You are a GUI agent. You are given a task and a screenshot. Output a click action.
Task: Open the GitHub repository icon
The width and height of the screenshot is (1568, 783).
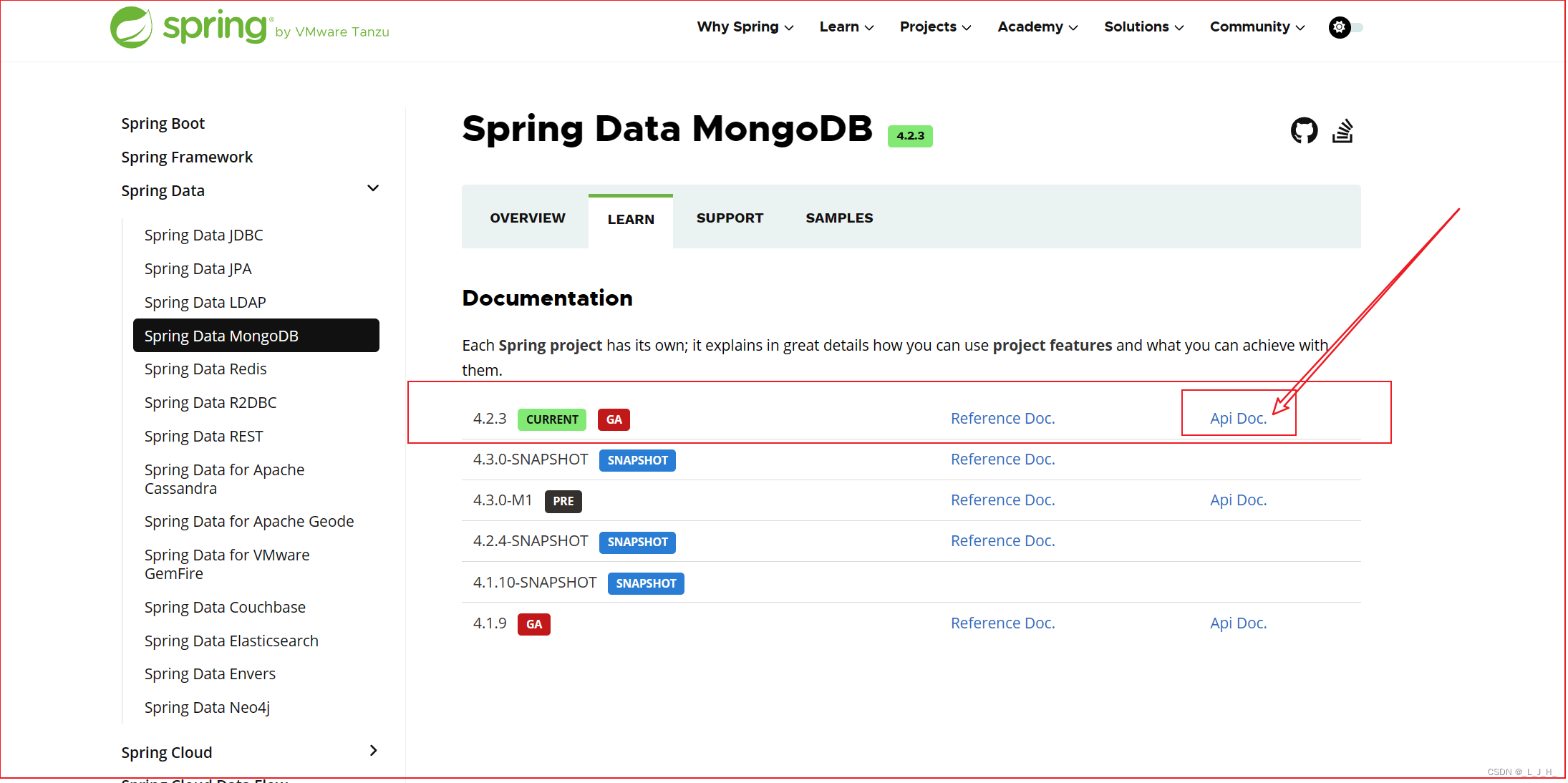[1304, 131]
